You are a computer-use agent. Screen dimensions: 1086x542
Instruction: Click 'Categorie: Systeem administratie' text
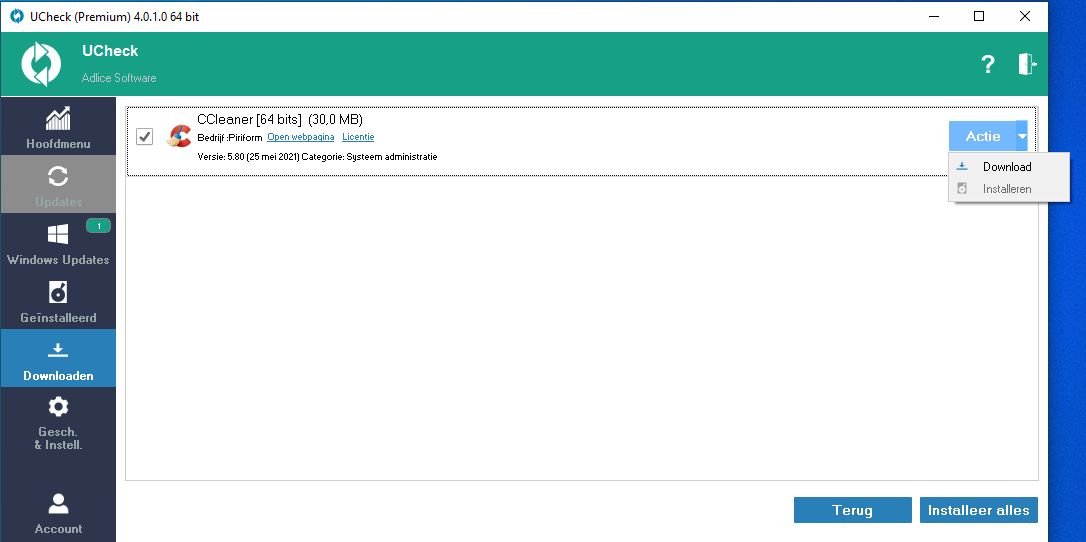point(369,157)
